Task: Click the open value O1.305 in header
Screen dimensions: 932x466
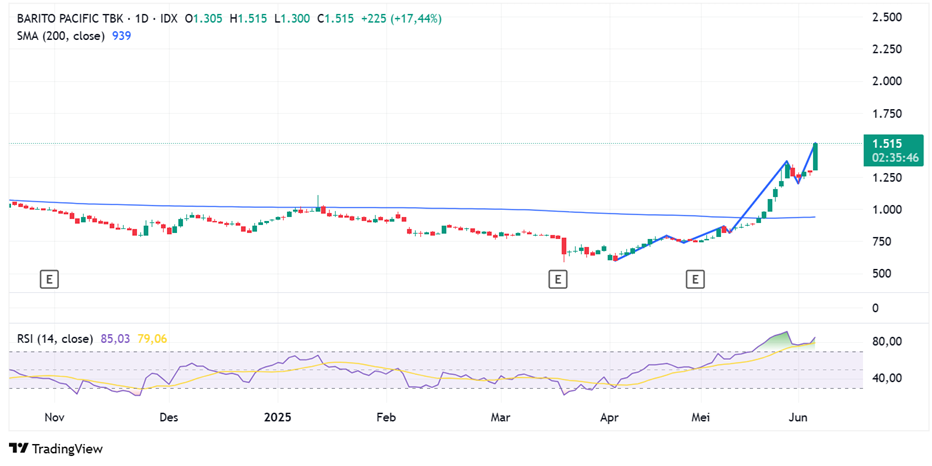Action: [x=204, y=19]
